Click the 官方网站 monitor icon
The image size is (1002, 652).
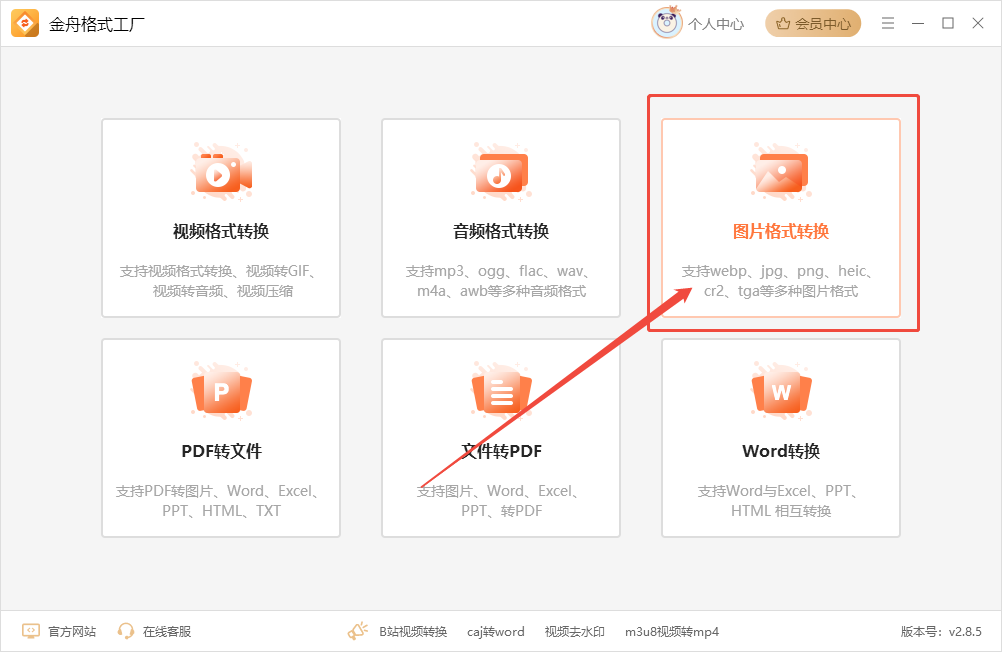pos(31,631)
